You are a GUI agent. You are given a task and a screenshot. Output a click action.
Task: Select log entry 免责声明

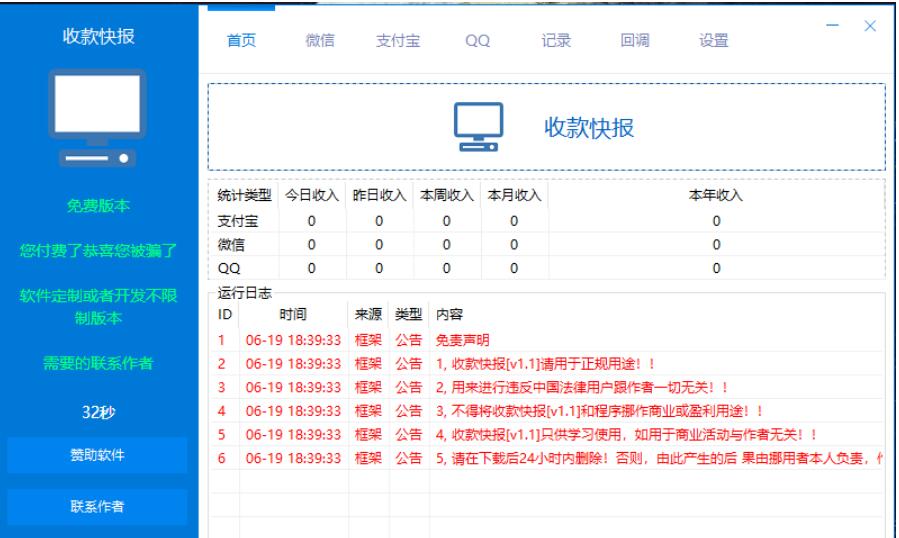[x=545, y=340]
